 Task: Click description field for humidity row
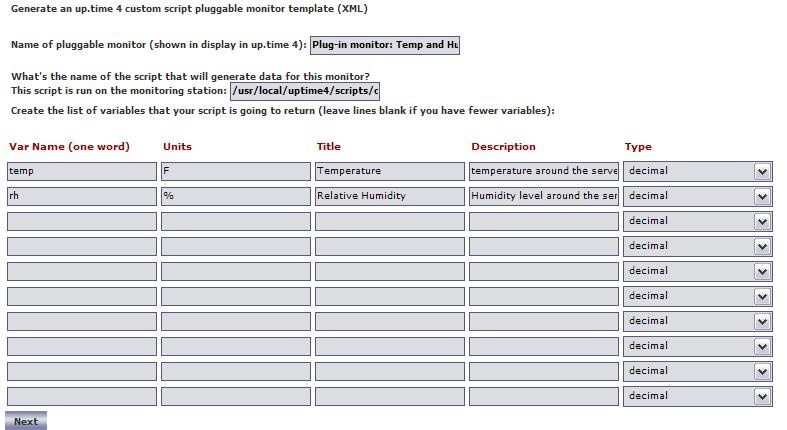click(543, 196)
